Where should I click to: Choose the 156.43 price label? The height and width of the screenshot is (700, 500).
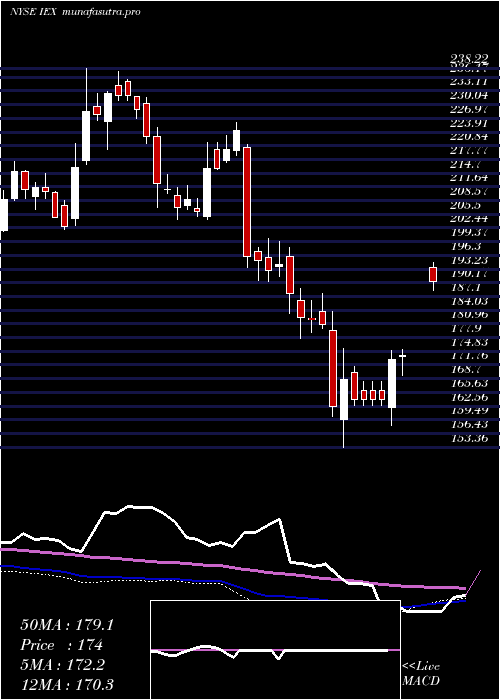coord(469,425)
